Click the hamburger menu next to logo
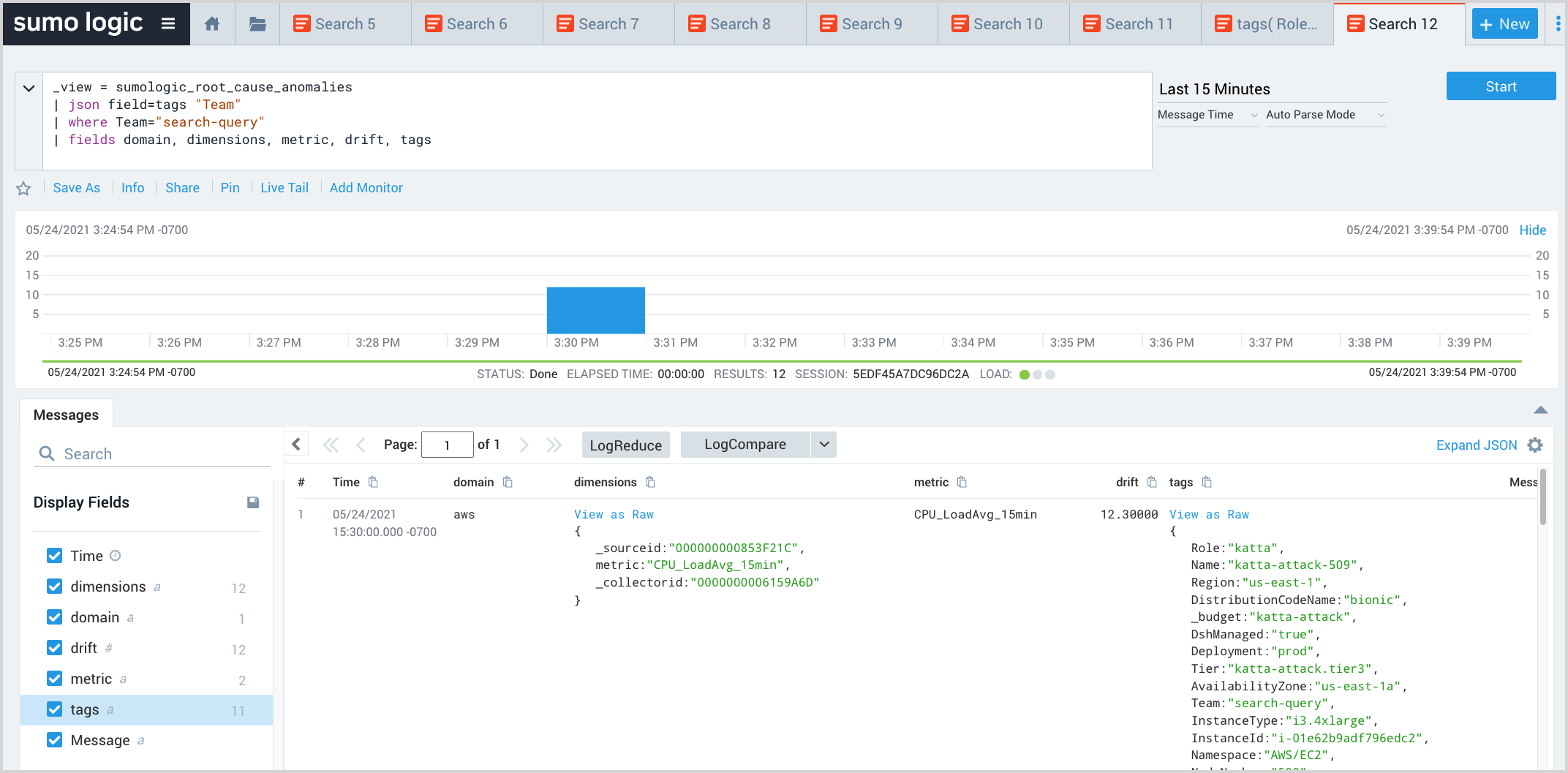This screenshot has width=1568, height=773. 168,23
